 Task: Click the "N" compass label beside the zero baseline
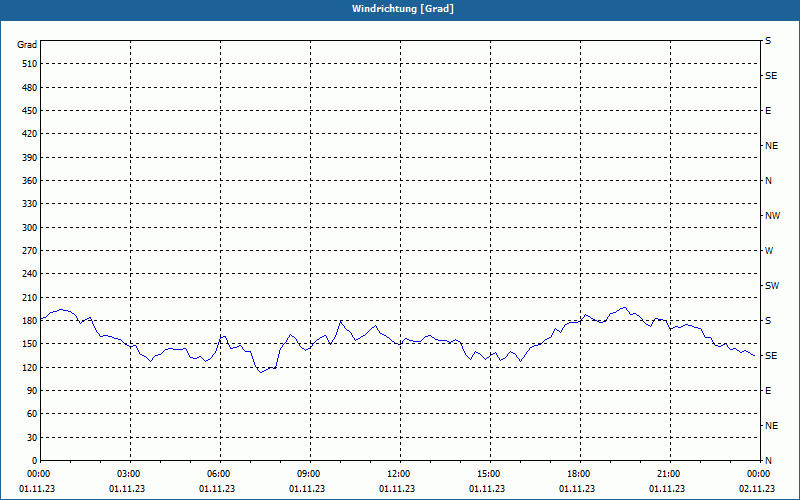(768, 461)
